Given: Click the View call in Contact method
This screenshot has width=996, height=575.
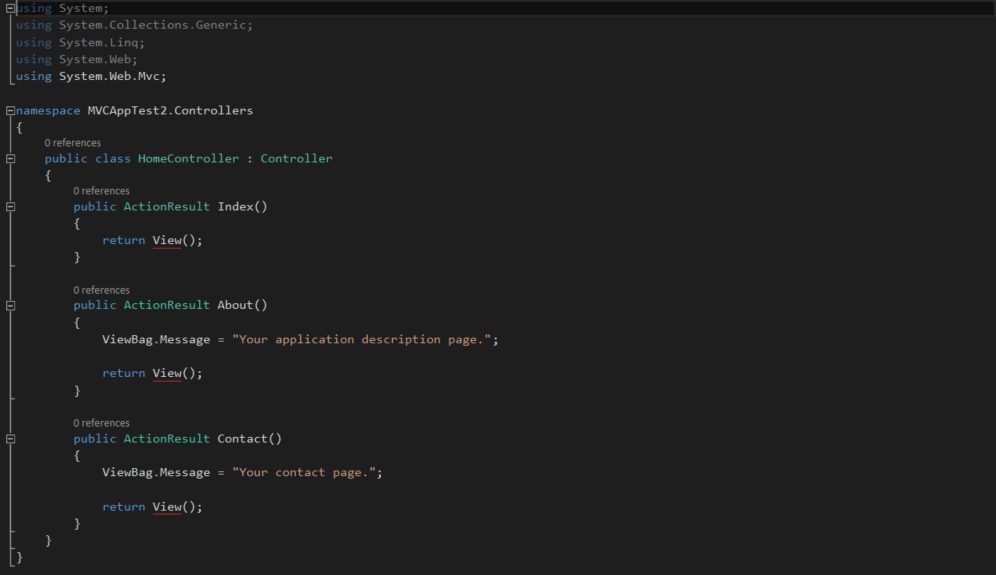Looking at the screenshot, I should pos(167,506).
